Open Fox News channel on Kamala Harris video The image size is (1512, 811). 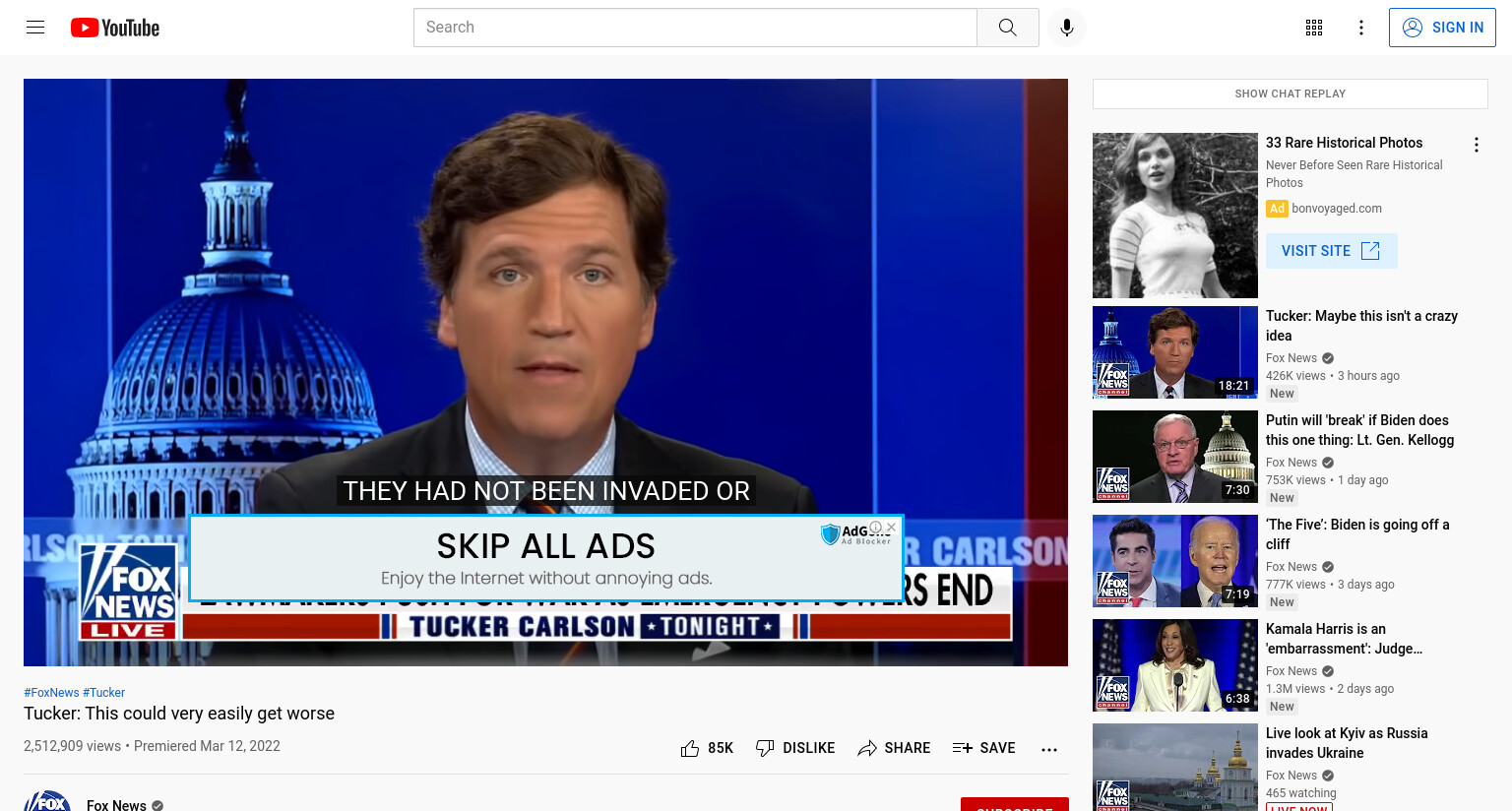1291,671
